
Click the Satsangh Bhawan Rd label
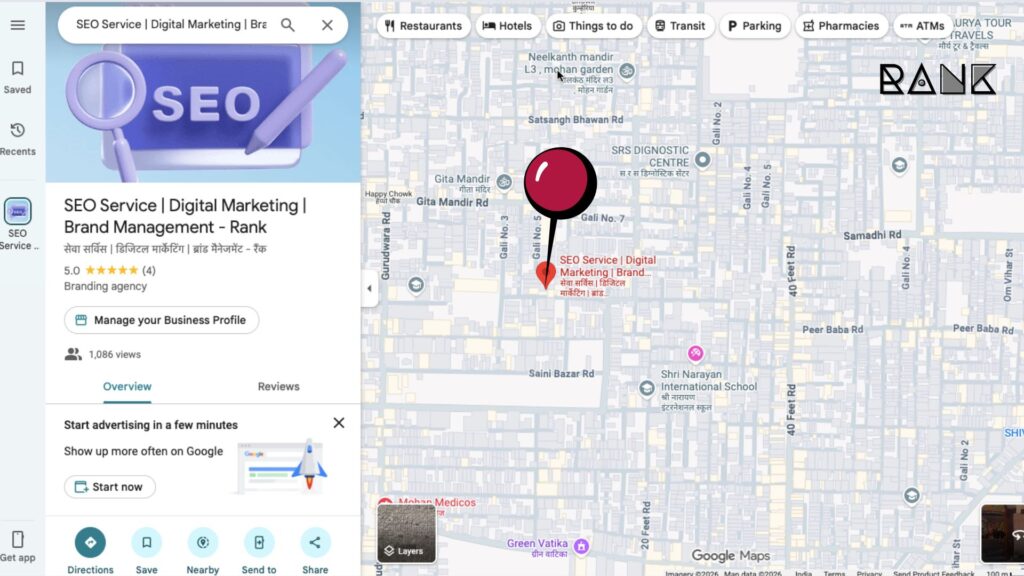point(575,120)
